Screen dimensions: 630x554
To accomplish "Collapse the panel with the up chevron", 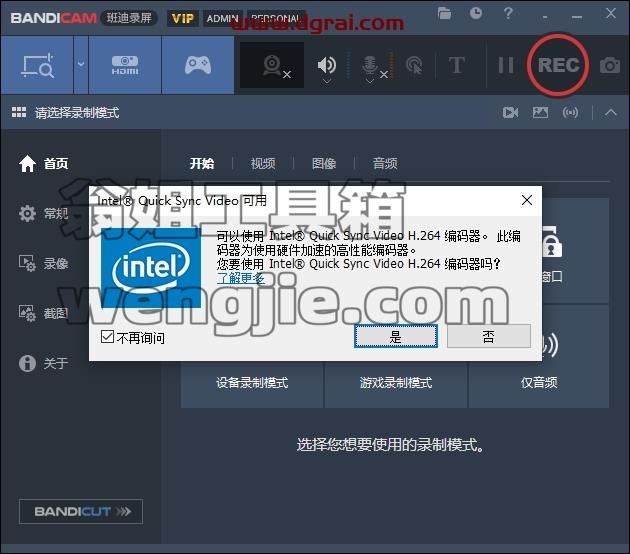I will tap(611, 112).
